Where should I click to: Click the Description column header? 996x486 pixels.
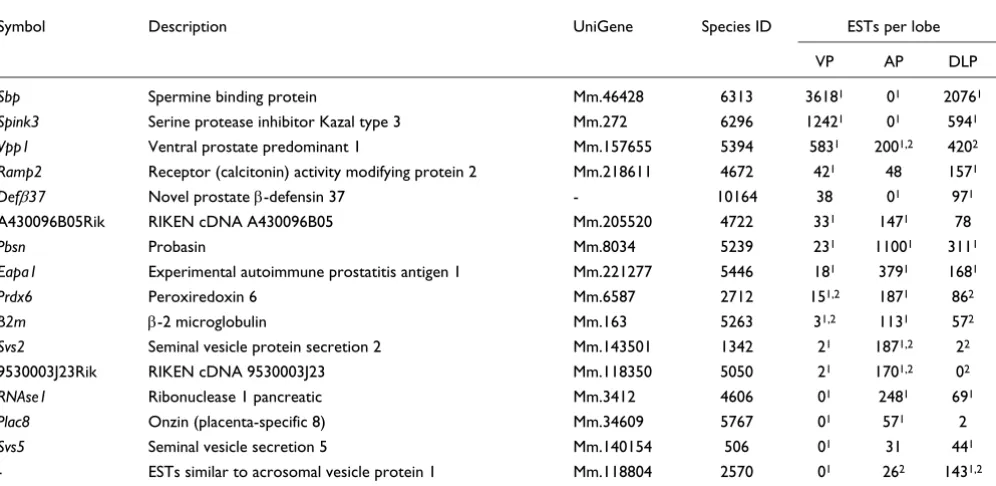[x=187, y=27]
